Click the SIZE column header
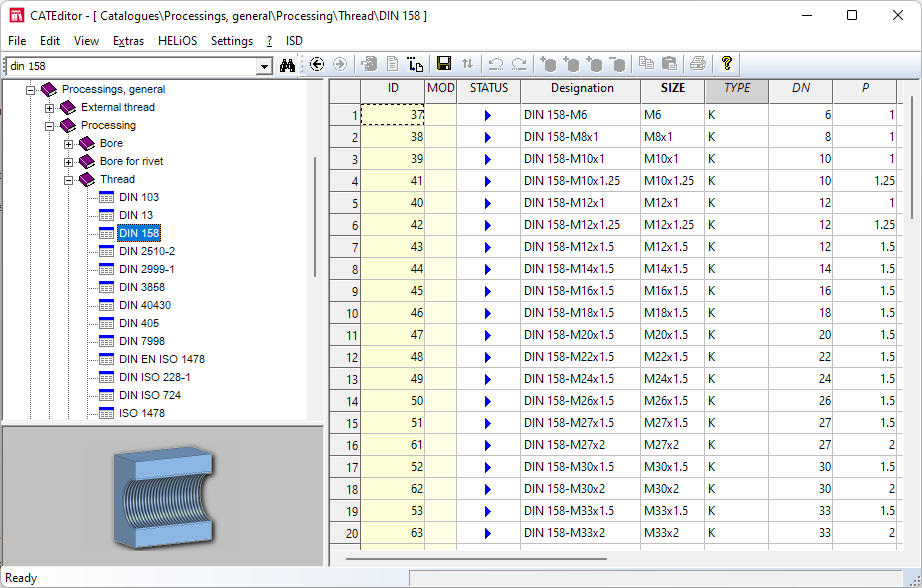 (x=673, y=91)
